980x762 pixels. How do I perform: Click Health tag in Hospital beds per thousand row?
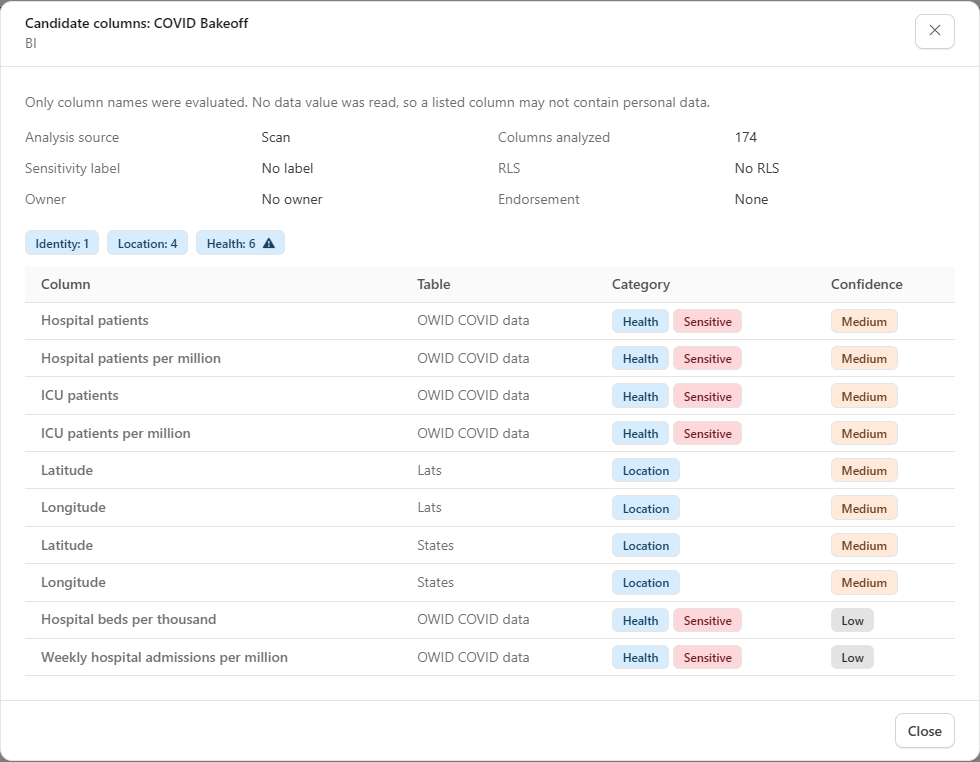pos(640,620)
